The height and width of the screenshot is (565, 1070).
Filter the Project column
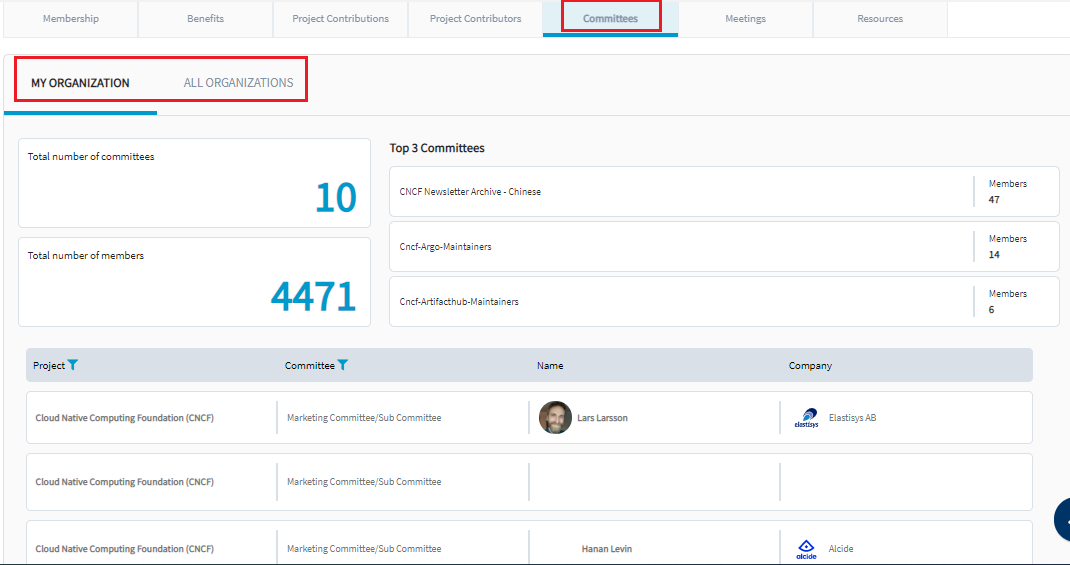coord(73,365)
